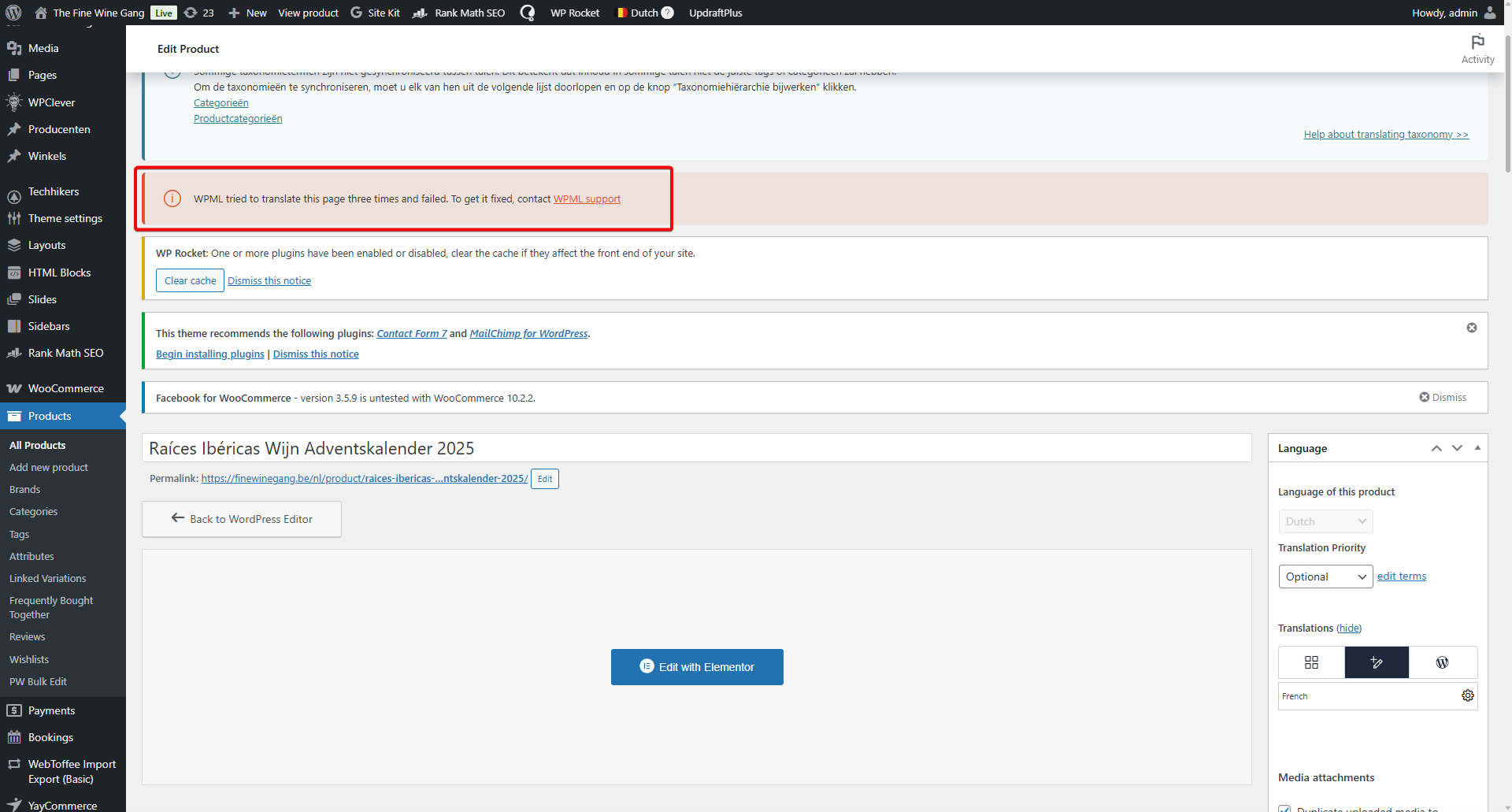Select the Advanced Translation Editor pencil icon

point(1377,662)
